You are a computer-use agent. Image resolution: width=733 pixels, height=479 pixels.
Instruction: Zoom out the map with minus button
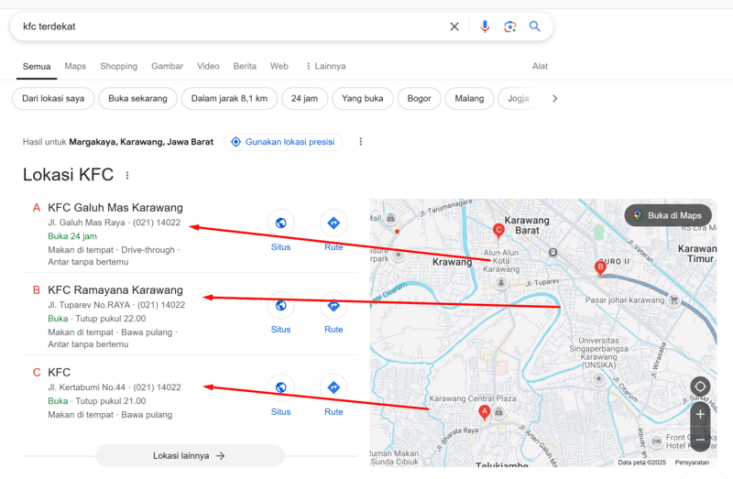pos(700,440)
